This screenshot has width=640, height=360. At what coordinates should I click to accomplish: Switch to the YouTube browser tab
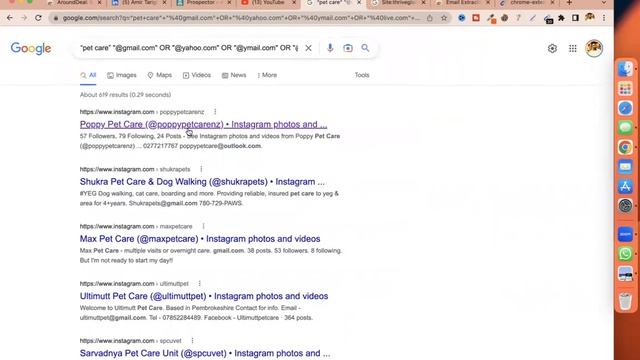(x=267, y=3)
